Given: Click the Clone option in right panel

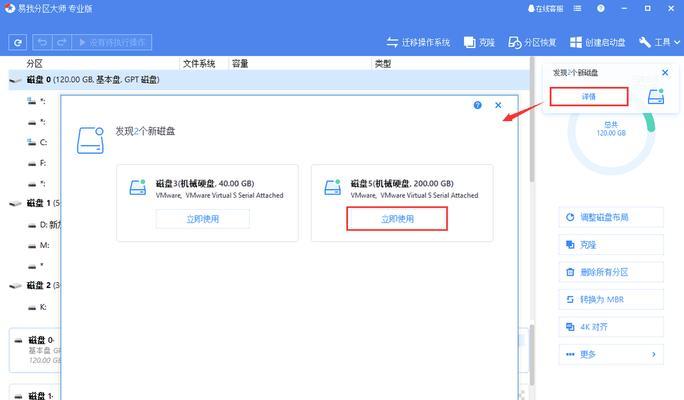Looking at the screenshot, I should pyautogui.click(x=611, y=245).
